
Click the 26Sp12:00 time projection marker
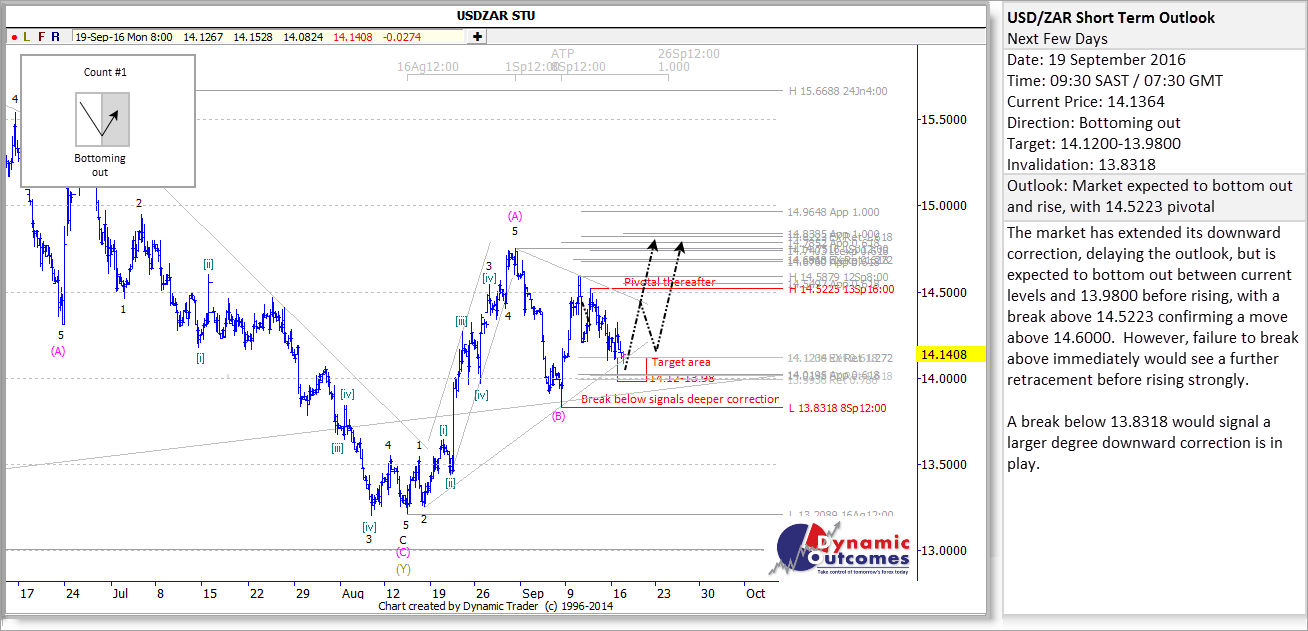coord(688,54)
